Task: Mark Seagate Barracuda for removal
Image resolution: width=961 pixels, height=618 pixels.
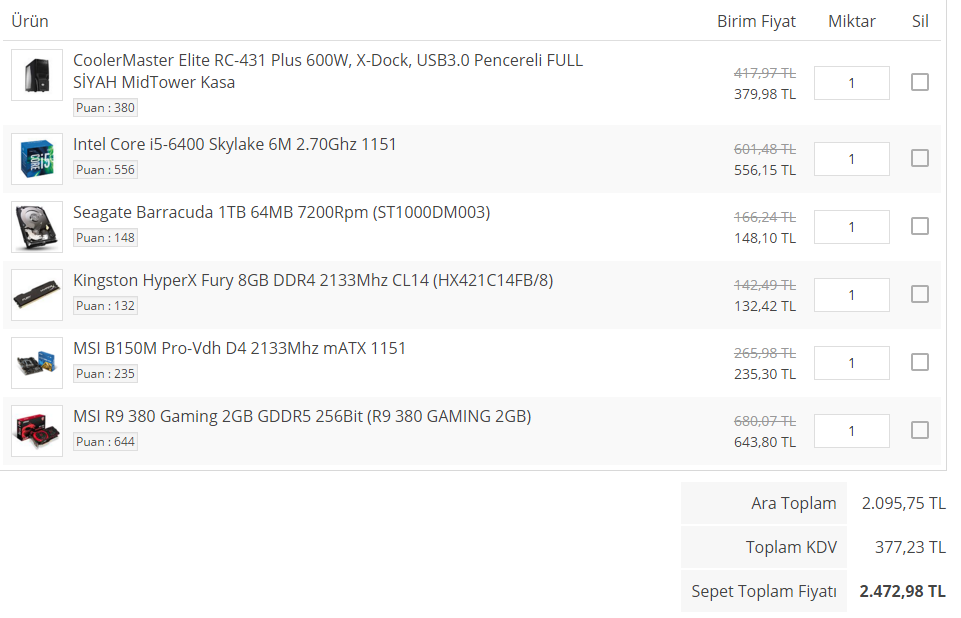Action: point(920,226)
